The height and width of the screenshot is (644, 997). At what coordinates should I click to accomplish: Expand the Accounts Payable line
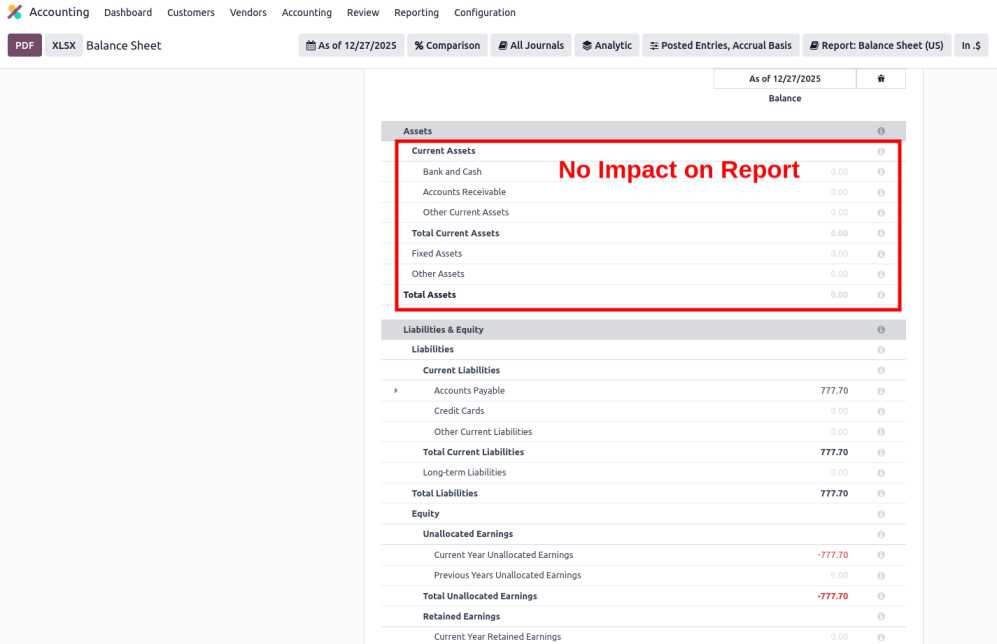click(396, 391)
